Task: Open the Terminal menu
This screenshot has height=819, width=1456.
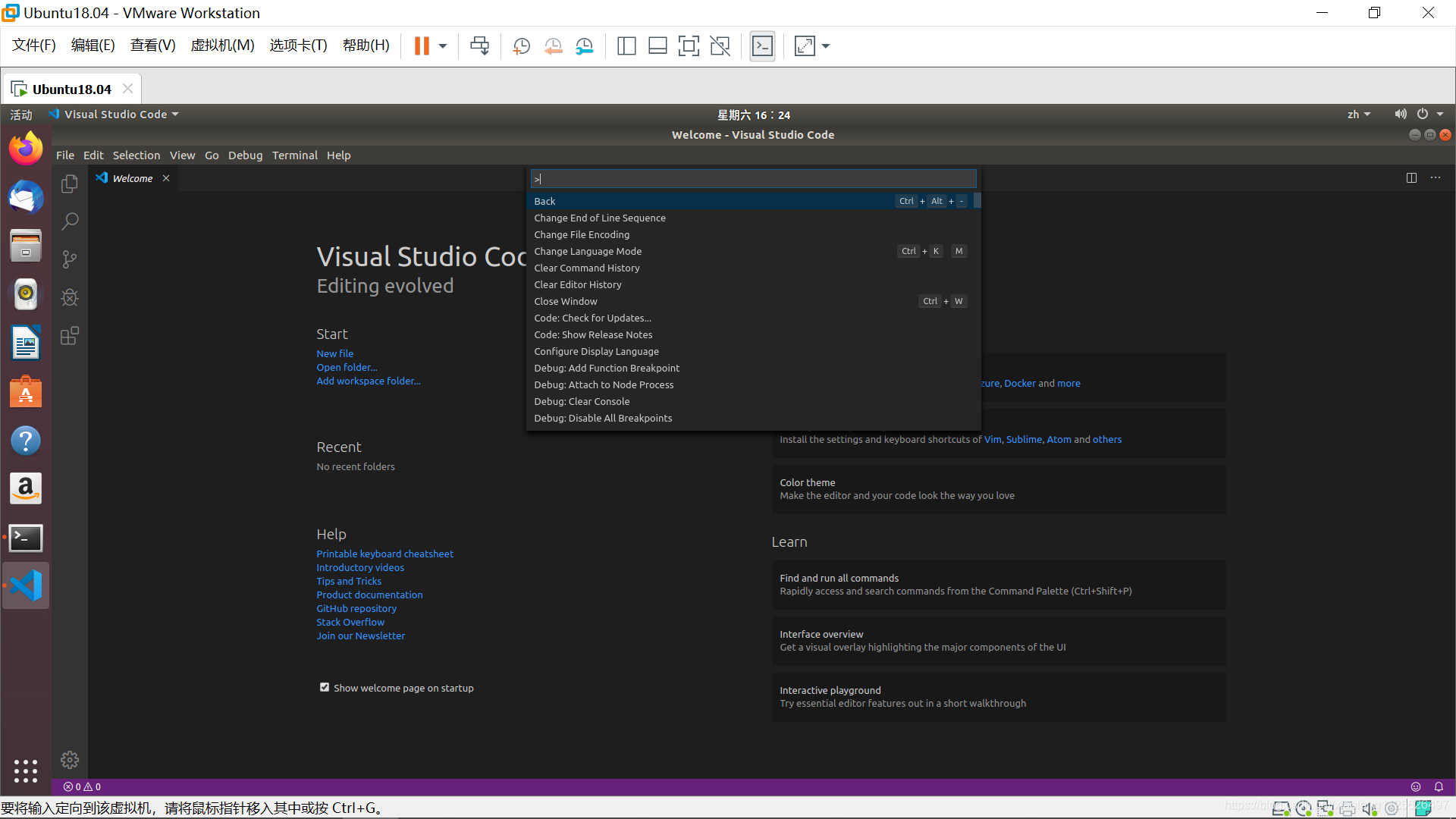Action: click(294, 155)
